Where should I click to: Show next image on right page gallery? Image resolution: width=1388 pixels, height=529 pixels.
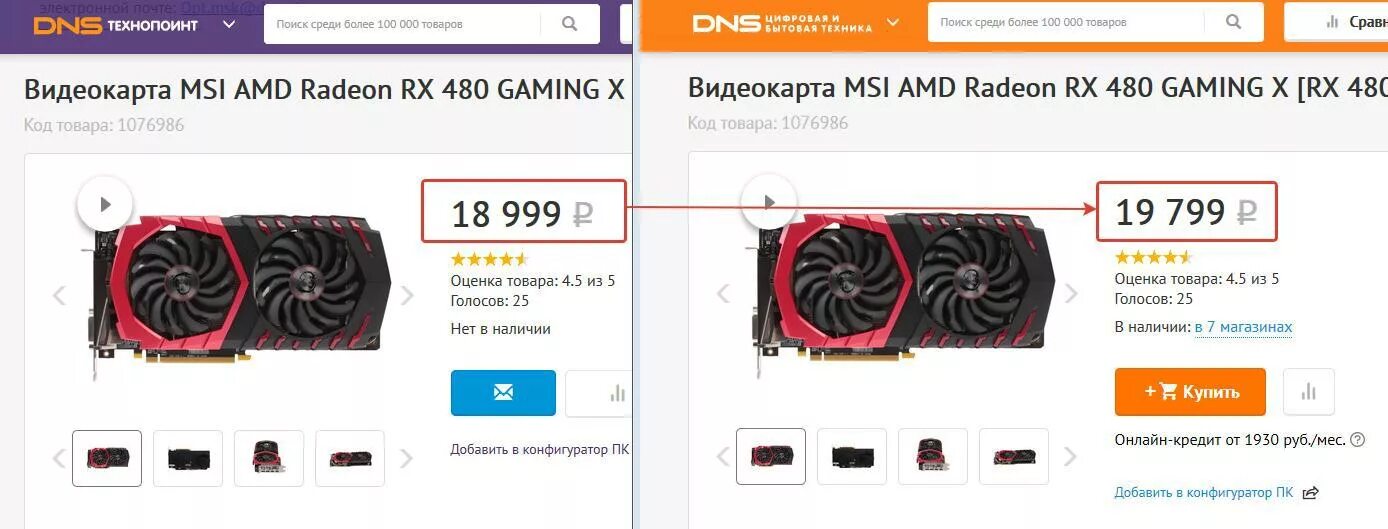click(1071, 294)
